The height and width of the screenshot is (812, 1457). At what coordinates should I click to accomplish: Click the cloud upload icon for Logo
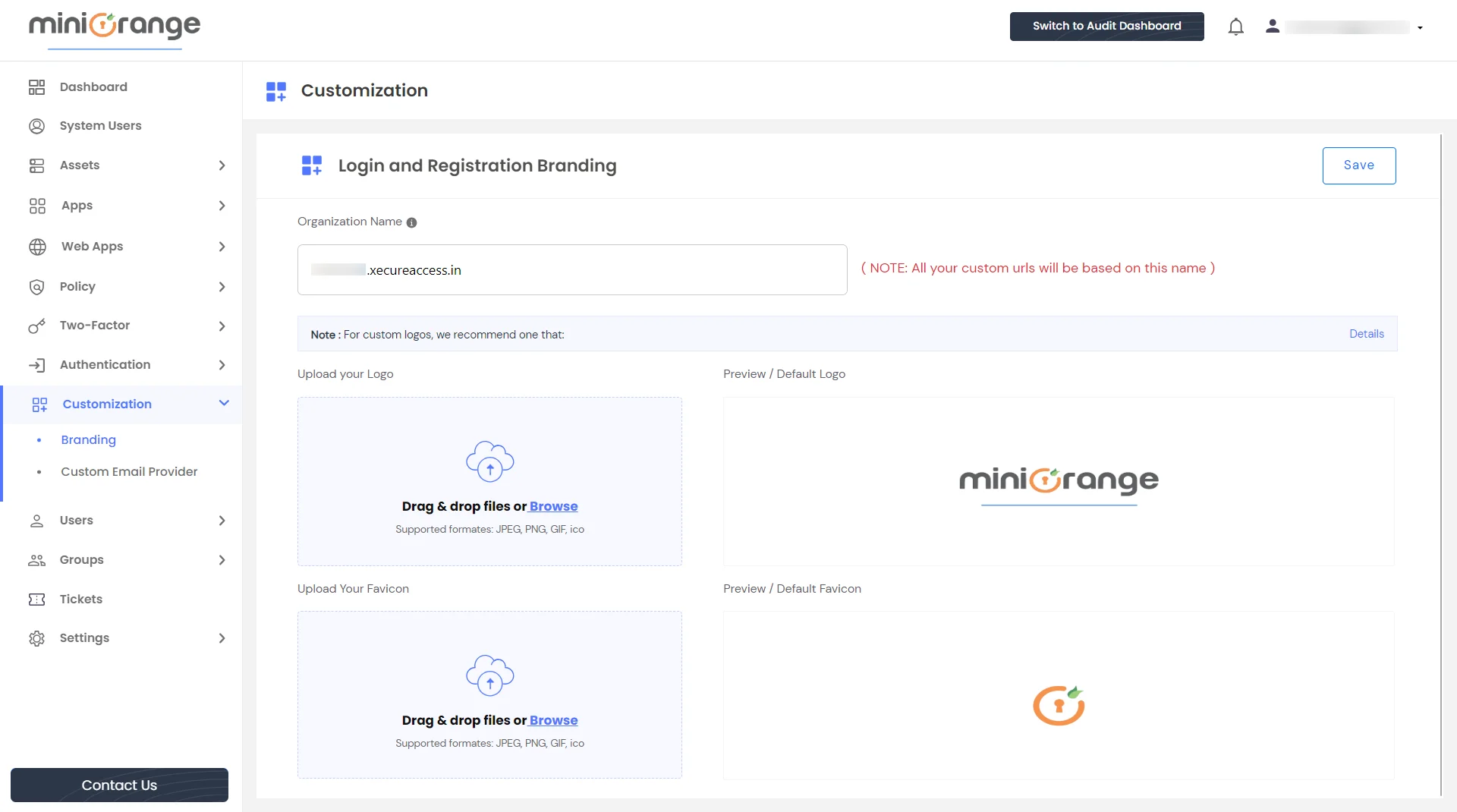point(490,461)
